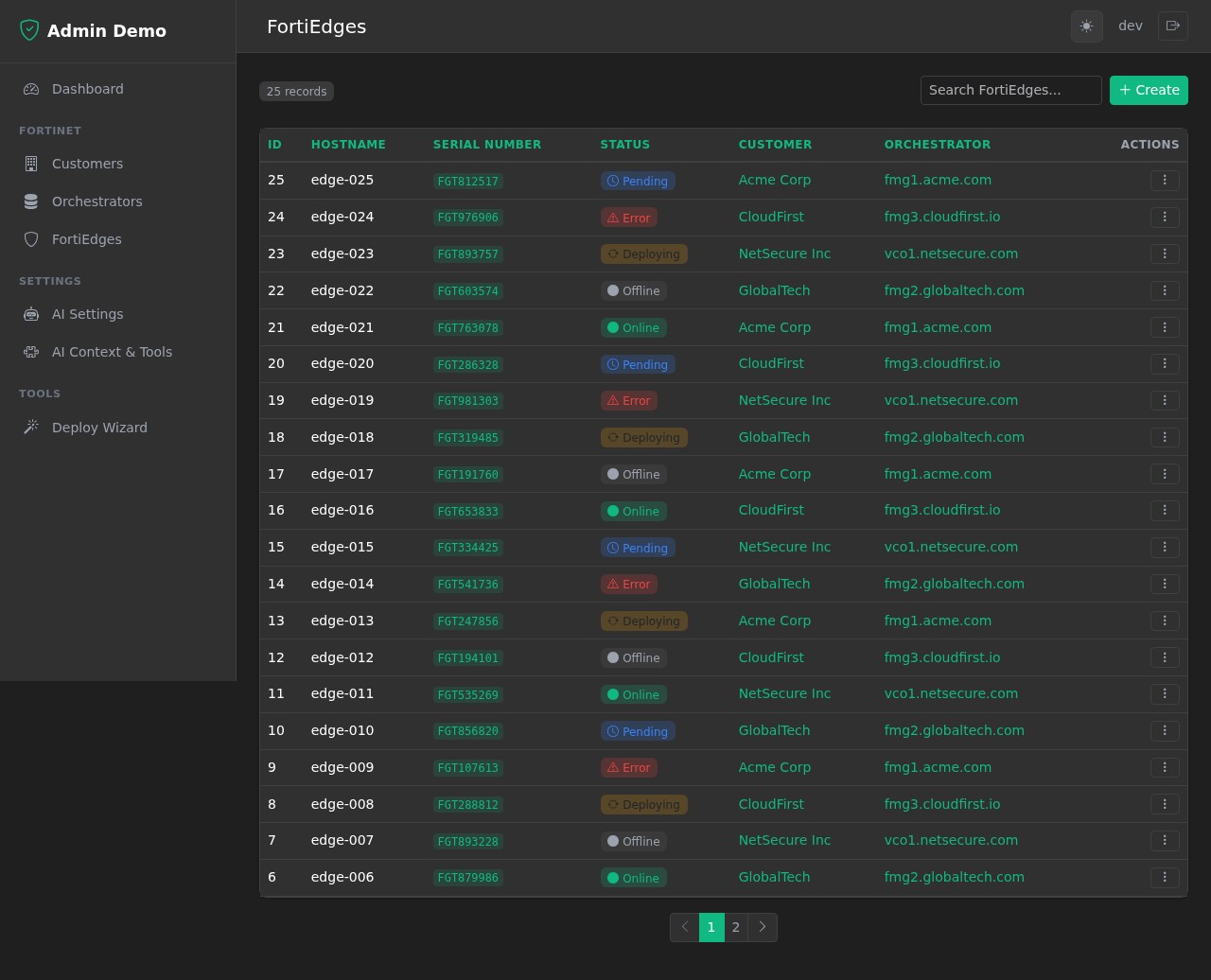
Task: Click the dev user label
Action: click(1131, 26)
